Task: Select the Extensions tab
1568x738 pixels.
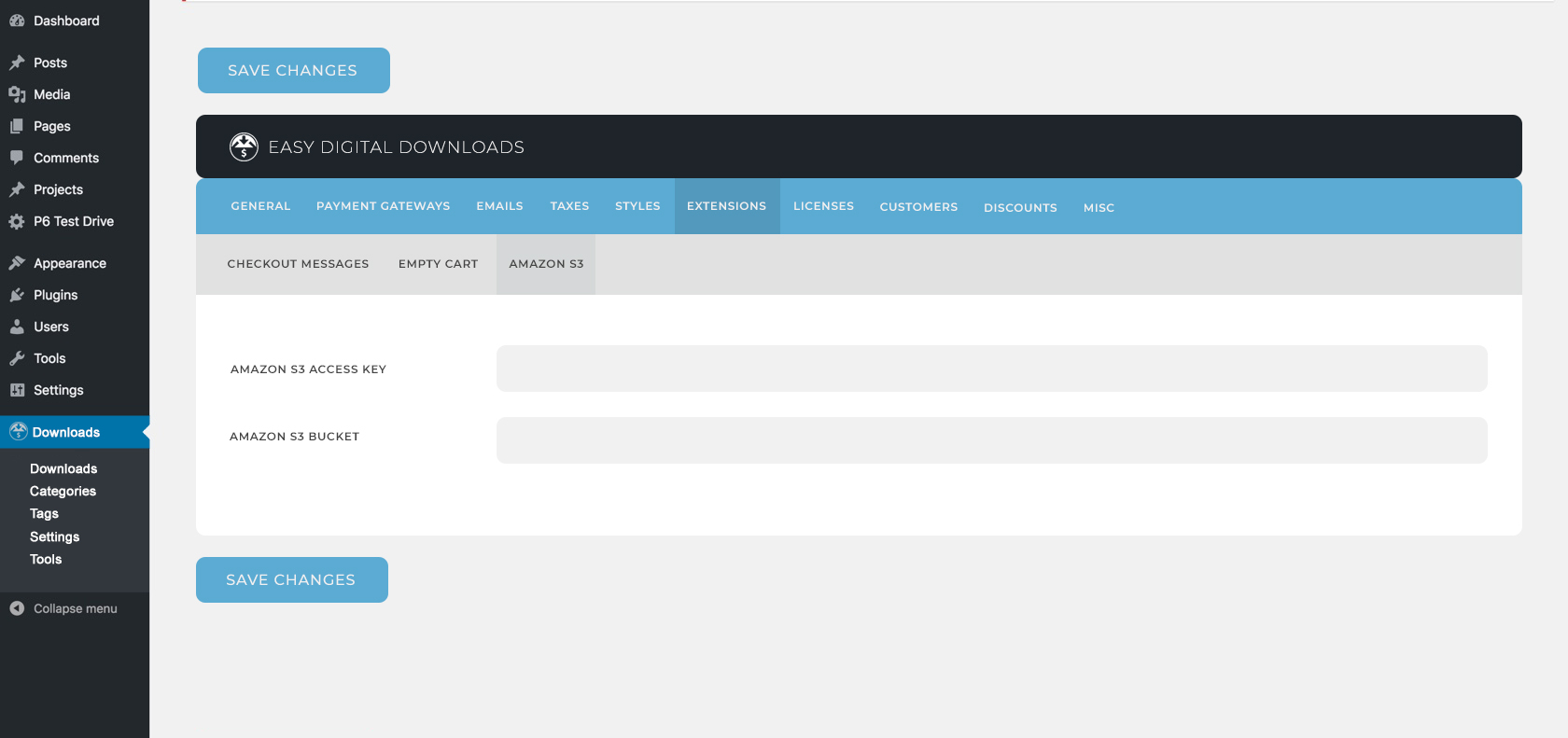Action: pyautogui.click(x=727, y=206)
